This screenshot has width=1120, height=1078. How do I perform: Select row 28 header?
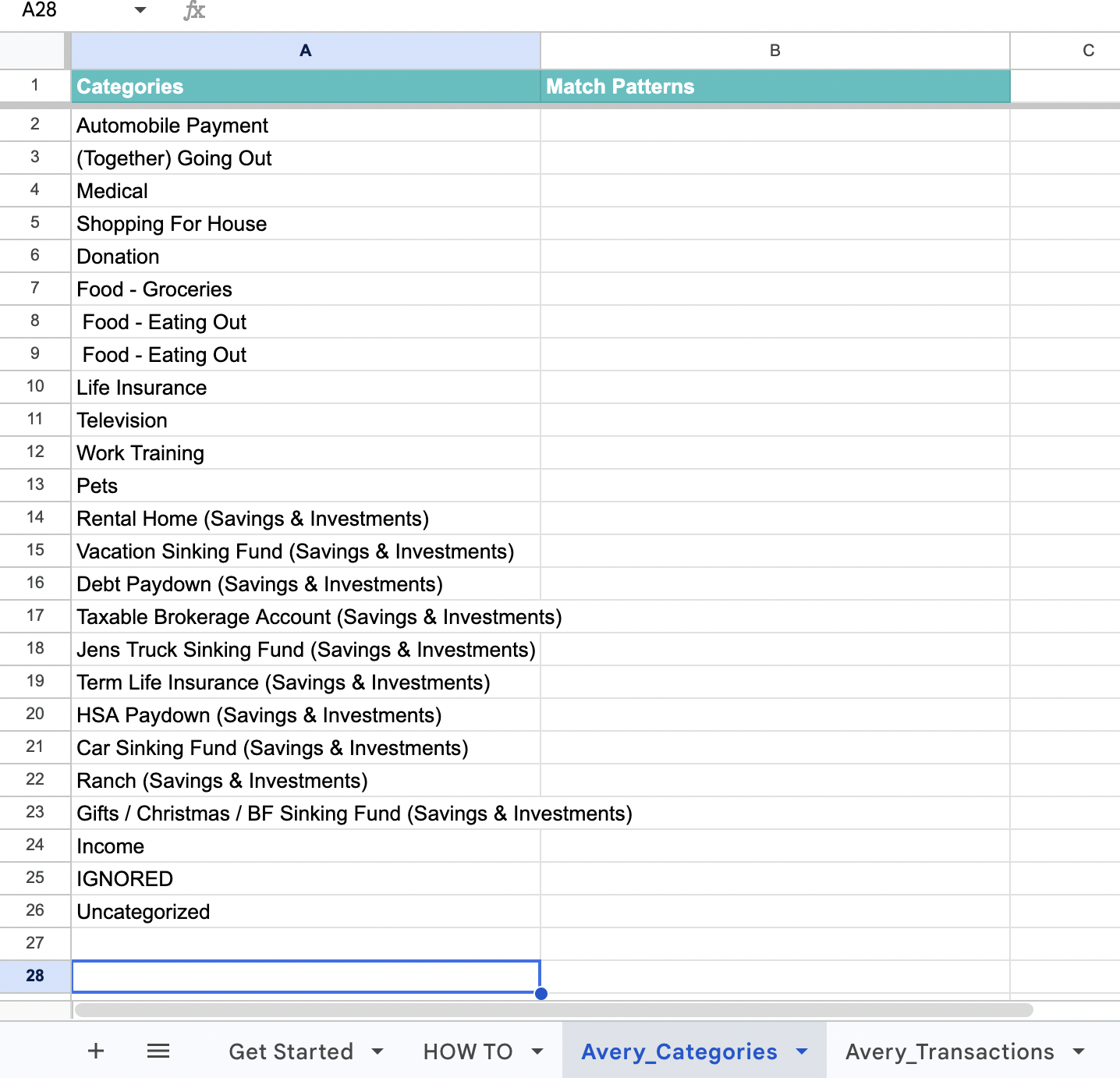(x=35, y=976)
